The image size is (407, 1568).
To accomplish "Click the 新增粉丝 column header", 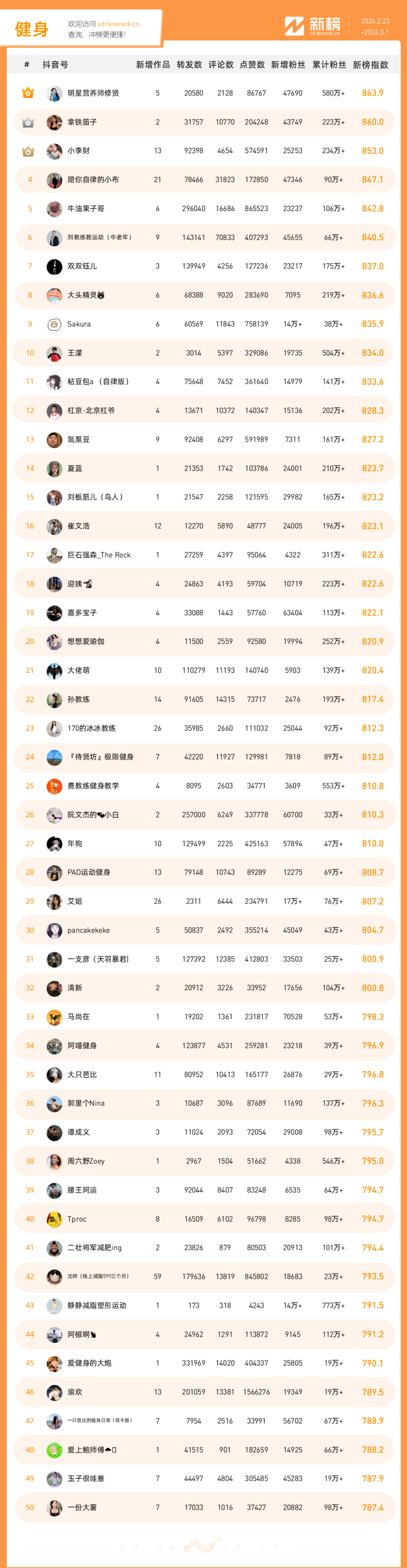I will point(288,65).
